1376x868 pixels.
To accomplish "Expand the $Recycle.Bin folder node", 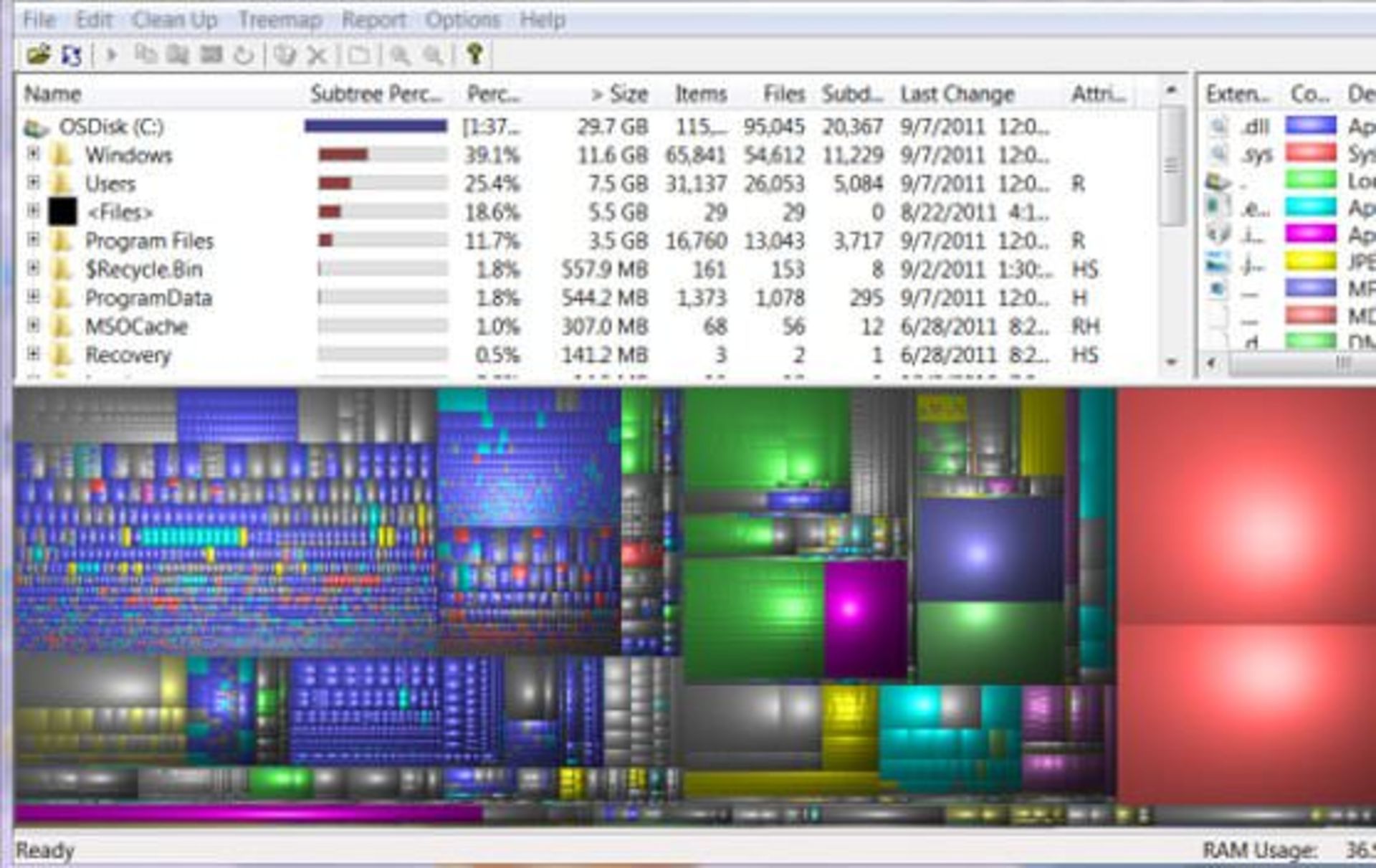I will (x=33, y=268).
